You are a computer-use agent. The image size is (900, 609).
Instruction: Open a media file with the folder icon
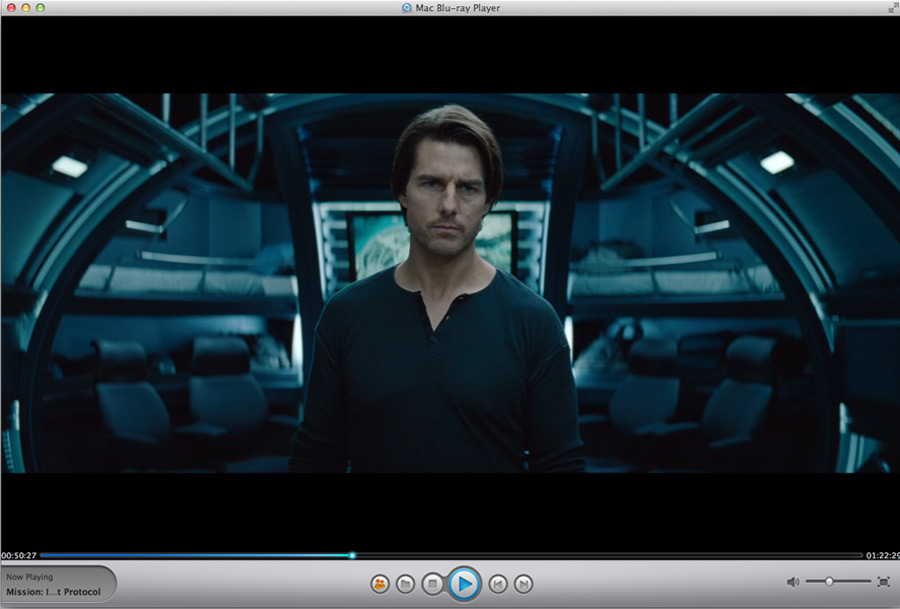click(406, 583)
